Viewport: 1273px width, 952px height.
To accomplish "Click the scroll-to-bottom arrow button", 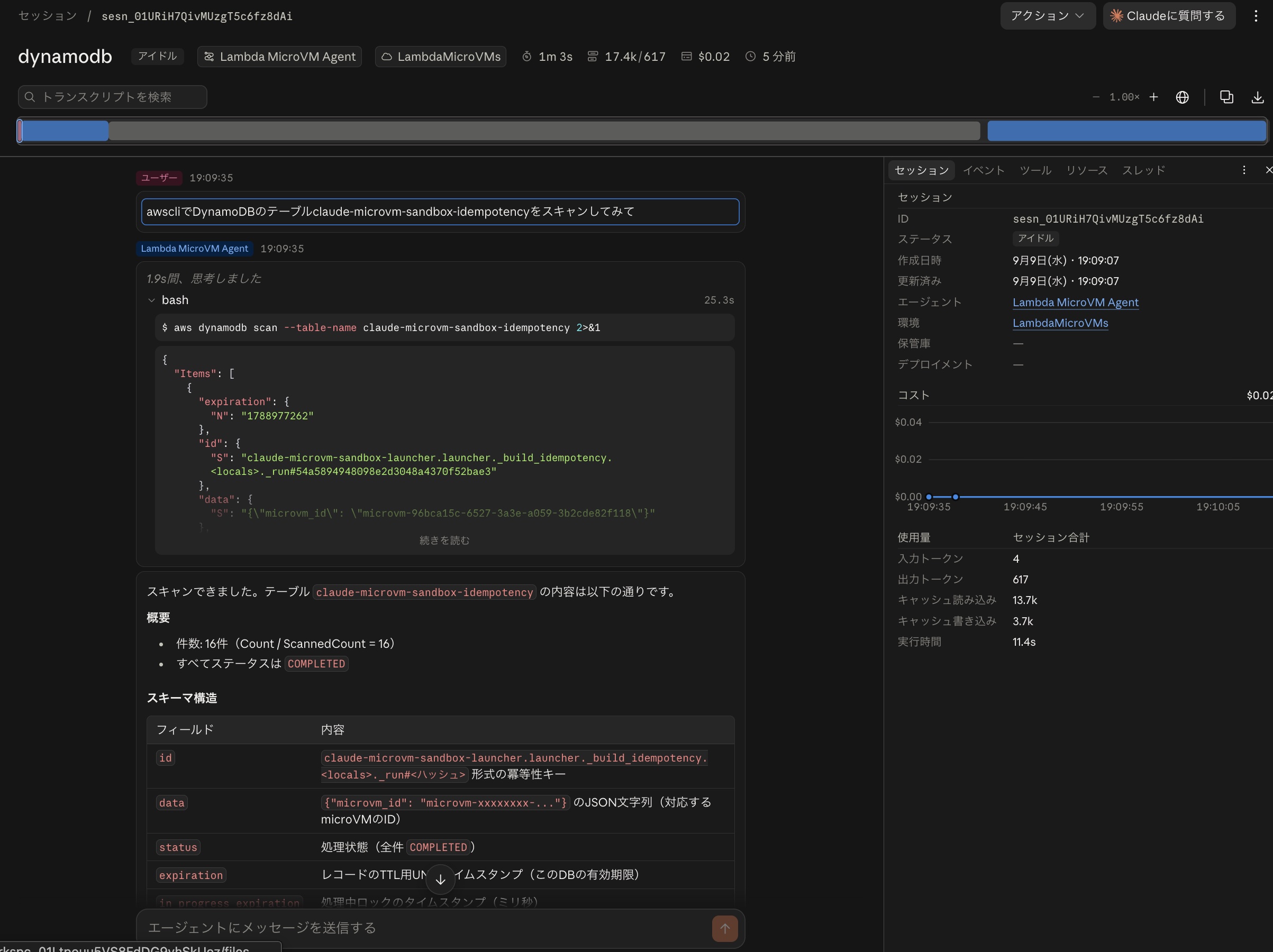I will coord(440,880).
